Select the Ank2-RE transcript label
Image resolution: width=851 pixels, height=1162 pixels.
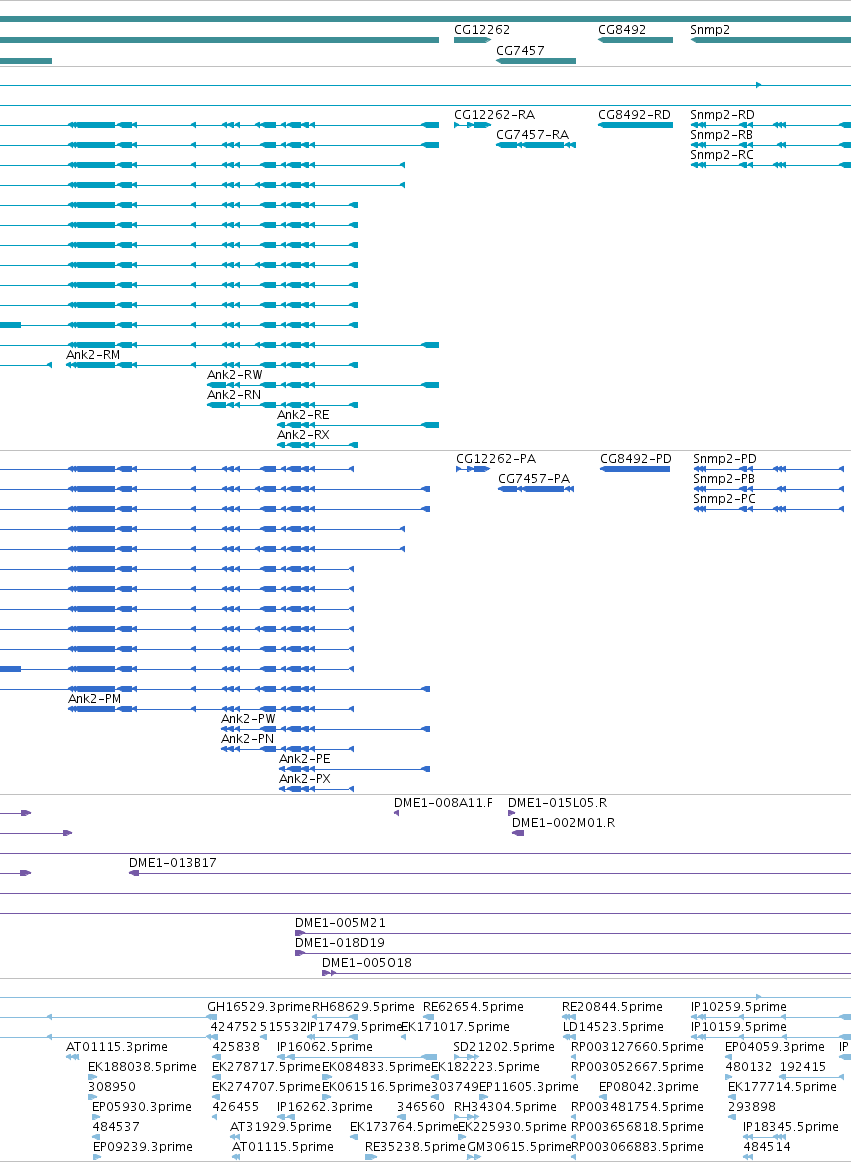pyautogui.click(x=303, y=415)
